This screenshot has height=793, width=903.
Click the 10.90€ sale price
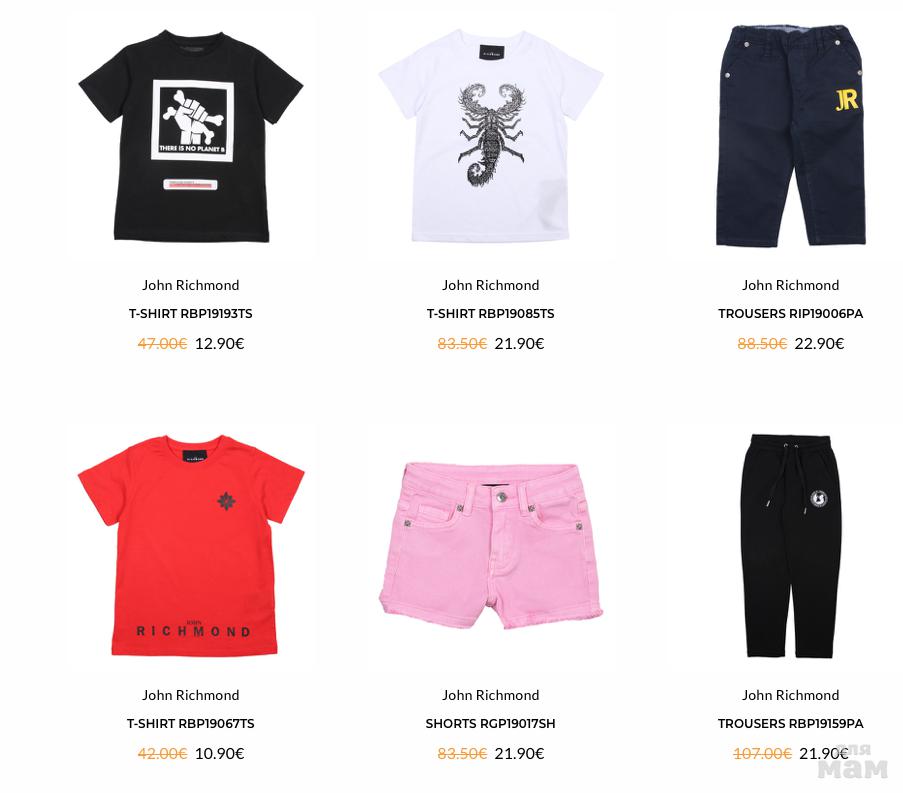tap(219, 754)
